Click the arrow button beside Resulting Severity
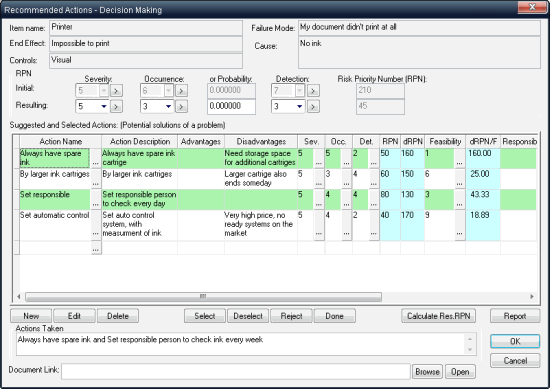550x389 pixels. click(x=116, y=106)
